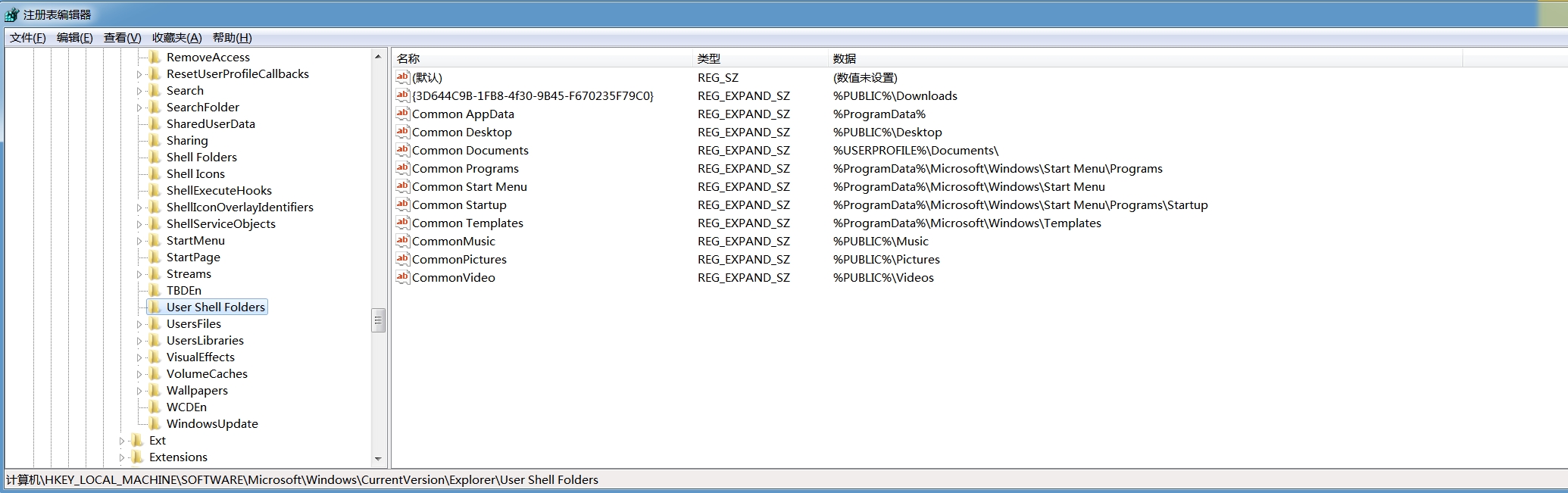1568x493 pixels.
Task: Click the Common Programs value icon
Action: click(x=402, y=168)
